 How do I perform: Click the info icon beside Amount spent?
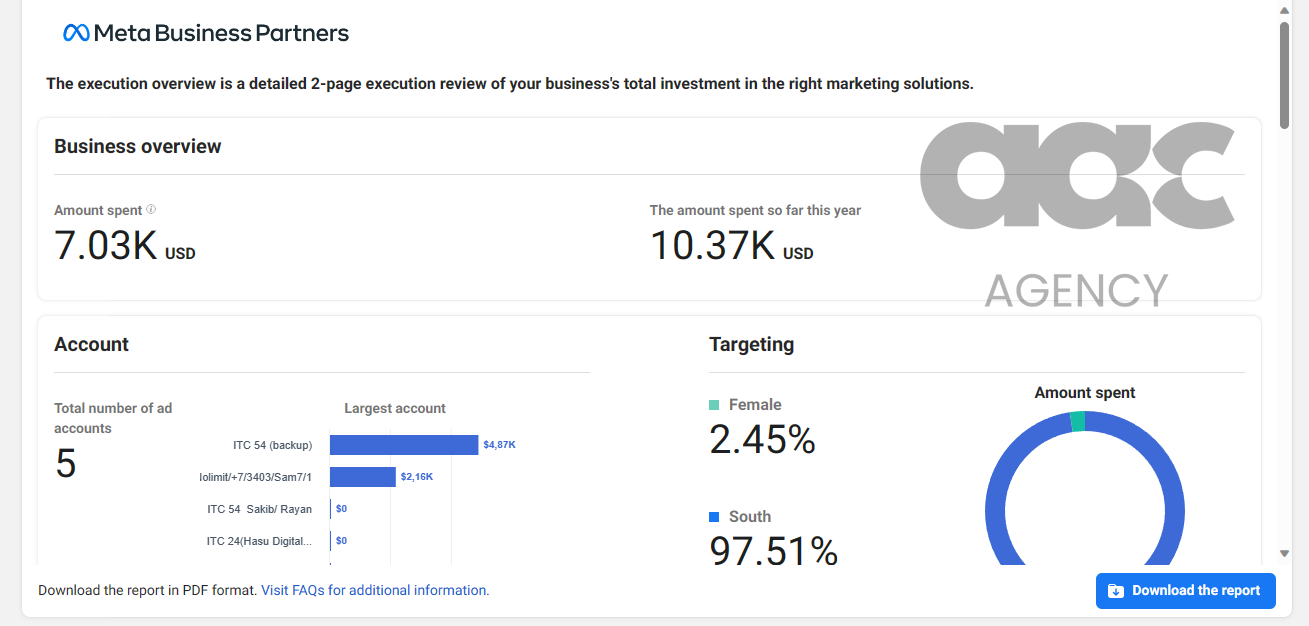click(151, 210)
